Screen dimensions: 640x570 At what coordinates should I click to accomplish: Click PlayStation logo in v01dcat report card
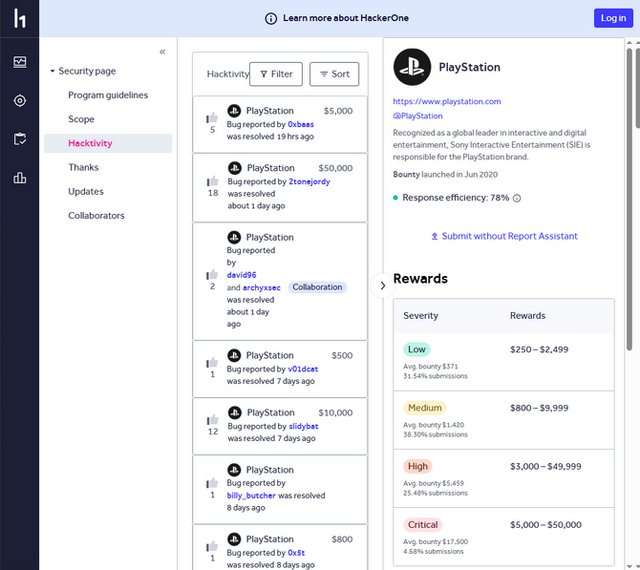pyautogui.click(x=234, y=355)
